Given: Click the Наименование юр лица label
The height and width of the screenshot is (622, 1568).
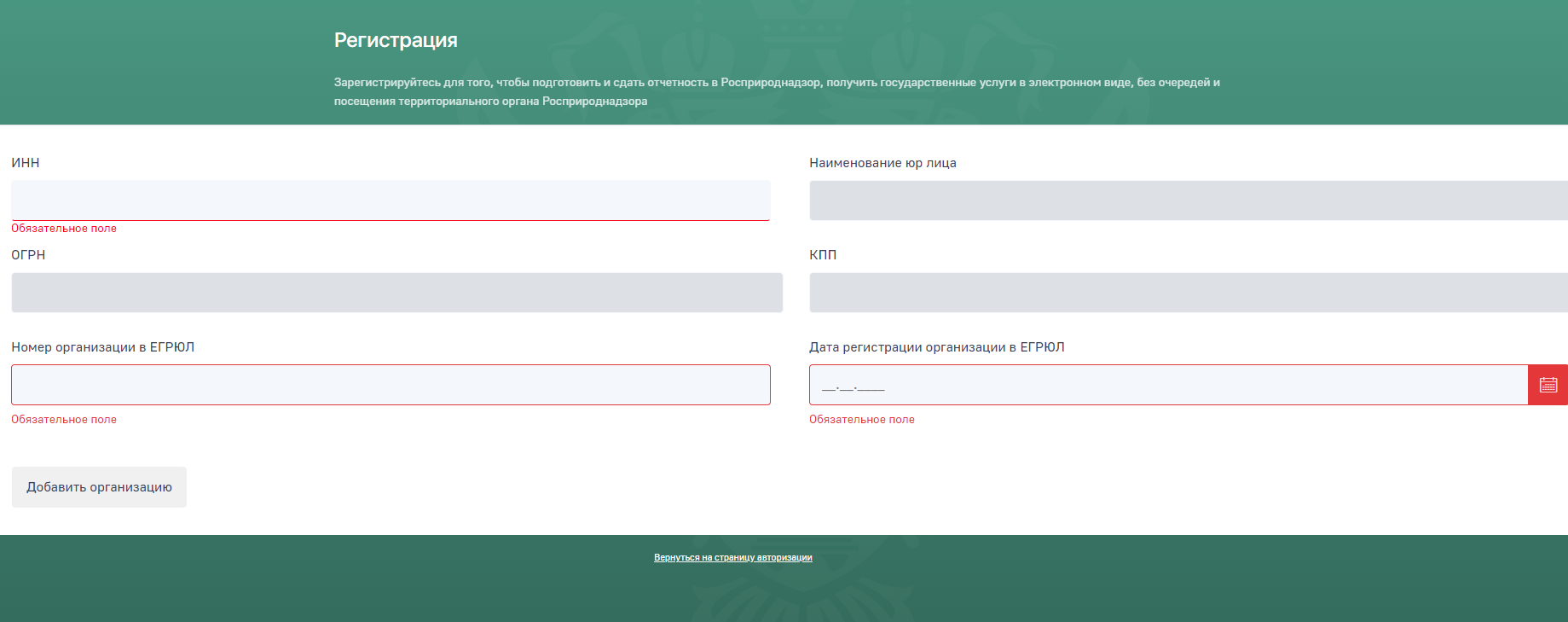Looking at the screenshot, I should [882, 163].
